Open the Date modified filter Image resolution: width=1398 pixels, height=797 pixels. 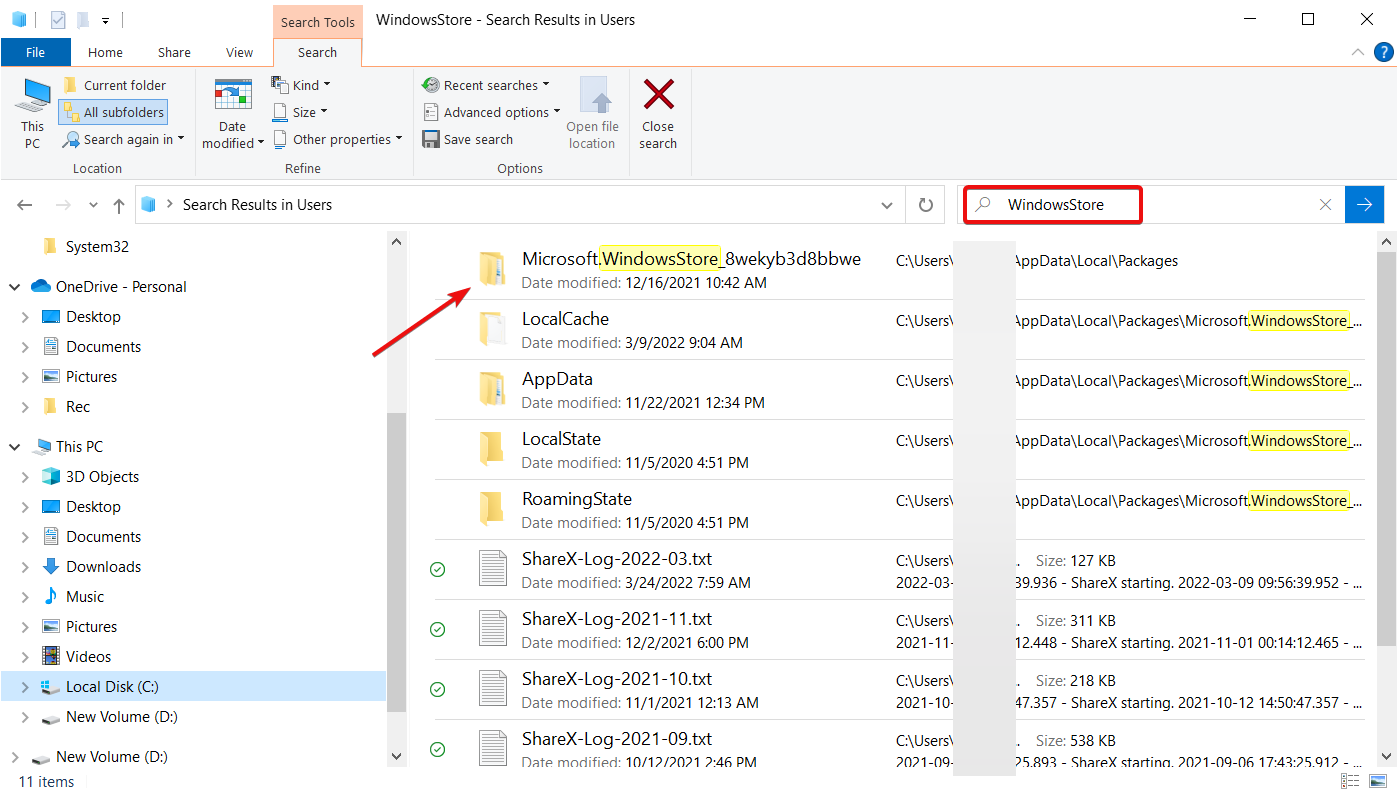click(233, 113)
